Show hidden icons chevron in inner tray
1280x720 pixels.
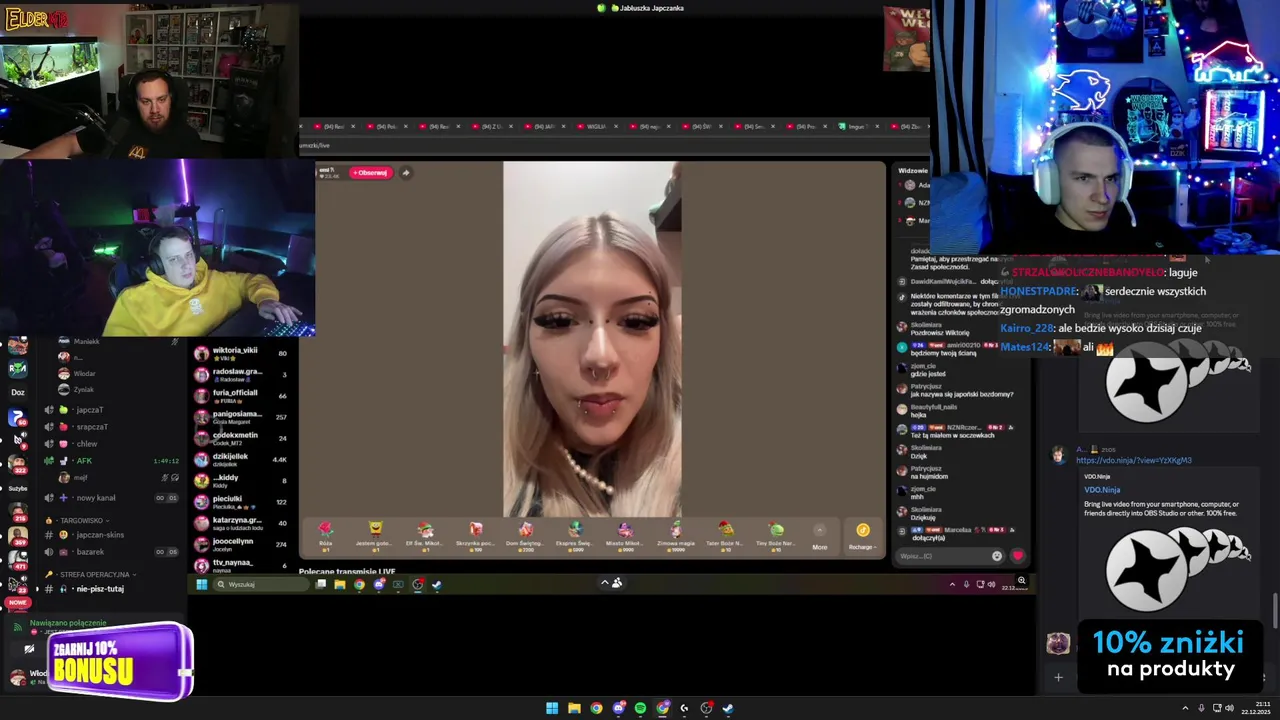(x=952, y=584)
